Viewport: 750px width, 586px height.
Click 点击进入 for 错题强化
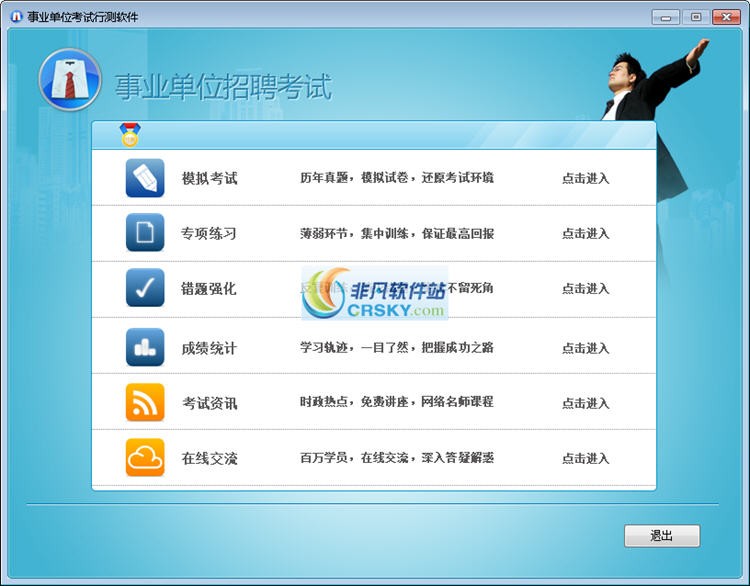point(585,288)
